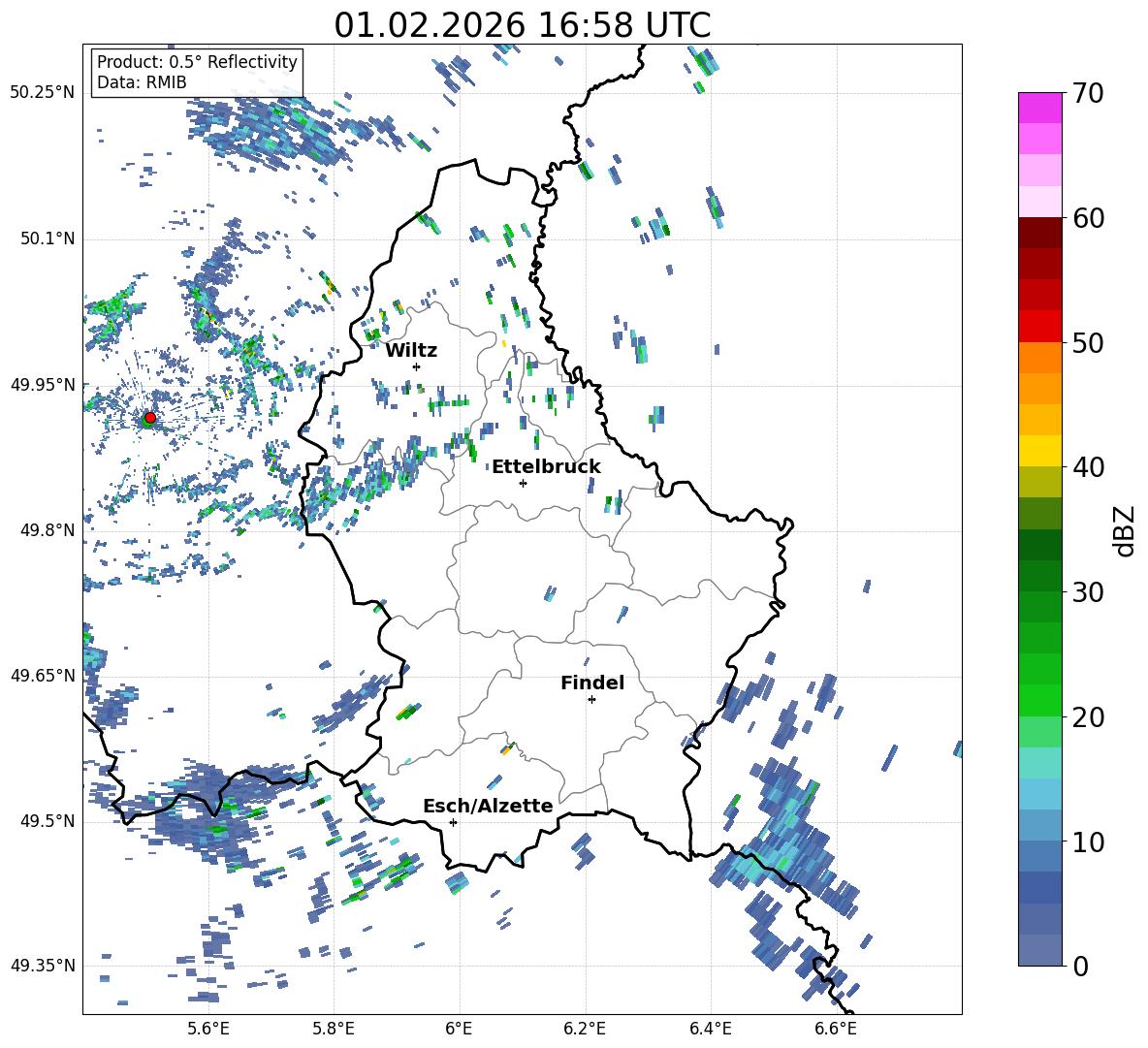The width and height of the screenshot is (1148, 1048).
Task: Pick the bright red swatch above 50
Action: coord(1040,326)
